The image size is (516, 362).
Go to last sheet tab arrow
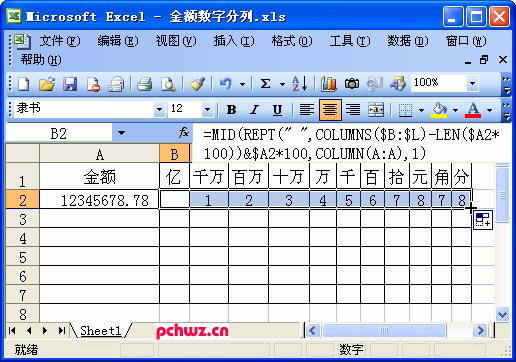click(x=62, y=331)
